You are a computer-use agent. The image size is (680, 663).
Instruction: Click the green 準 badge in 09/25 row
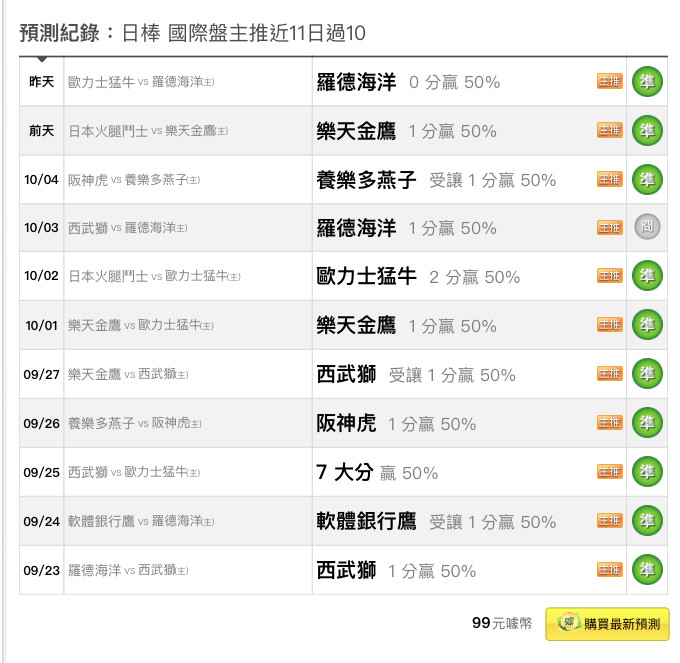[647, 471]
